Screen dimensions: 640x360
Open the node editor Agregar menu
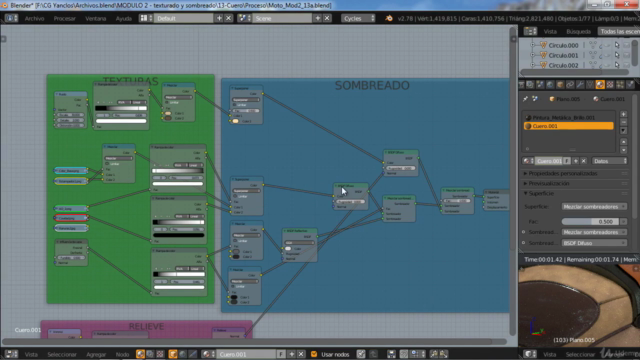point(96,354)
